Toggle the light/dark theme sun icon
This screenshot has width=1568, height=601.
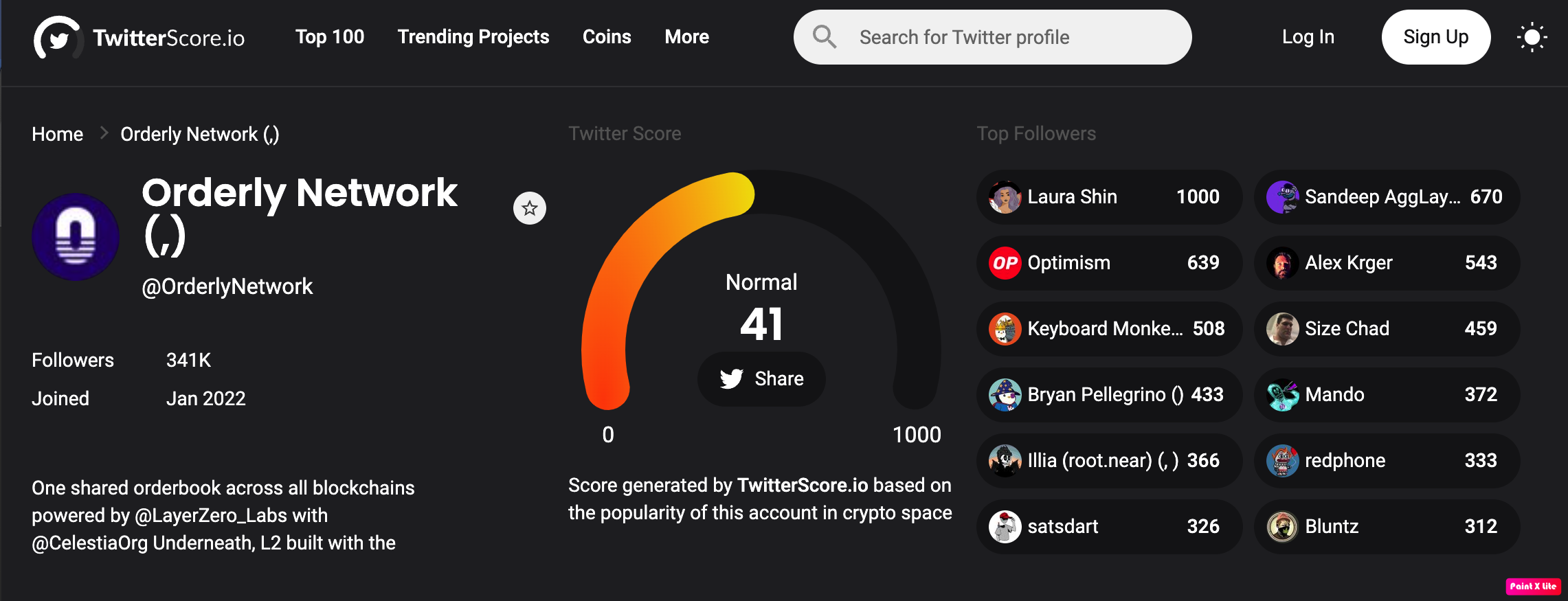1532,37
